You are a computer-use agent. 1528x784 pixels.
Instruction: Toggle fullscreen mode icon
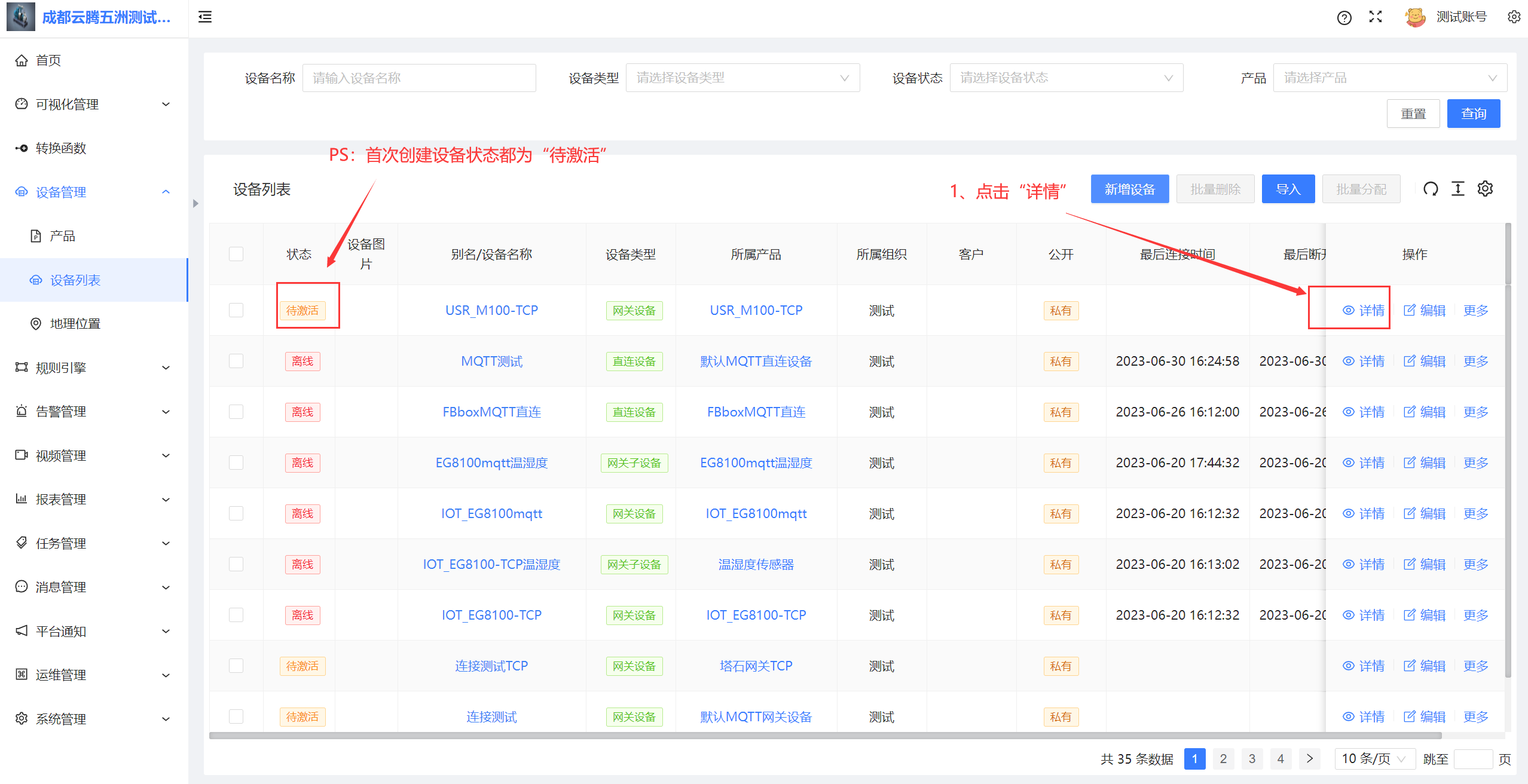1376,17
